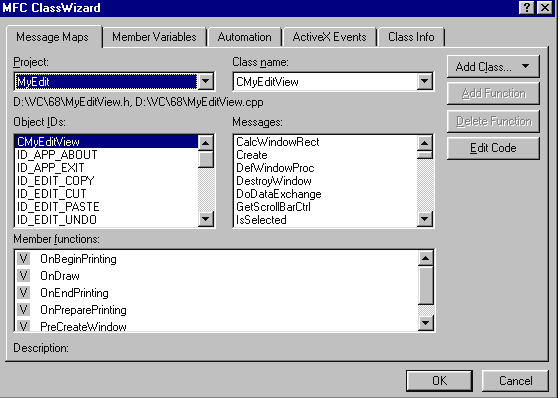The image size is (560, 398).
Task: Expand the Project dropdown arrow
Action: 205,81
